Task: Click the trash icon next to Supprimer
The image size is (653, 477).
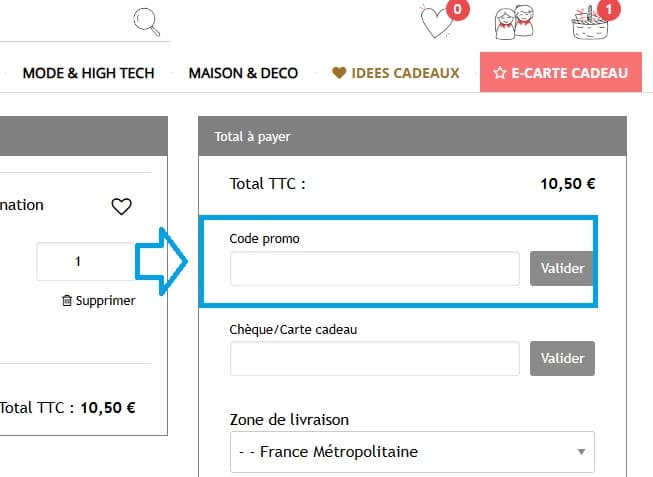Action: pos(66,300)
